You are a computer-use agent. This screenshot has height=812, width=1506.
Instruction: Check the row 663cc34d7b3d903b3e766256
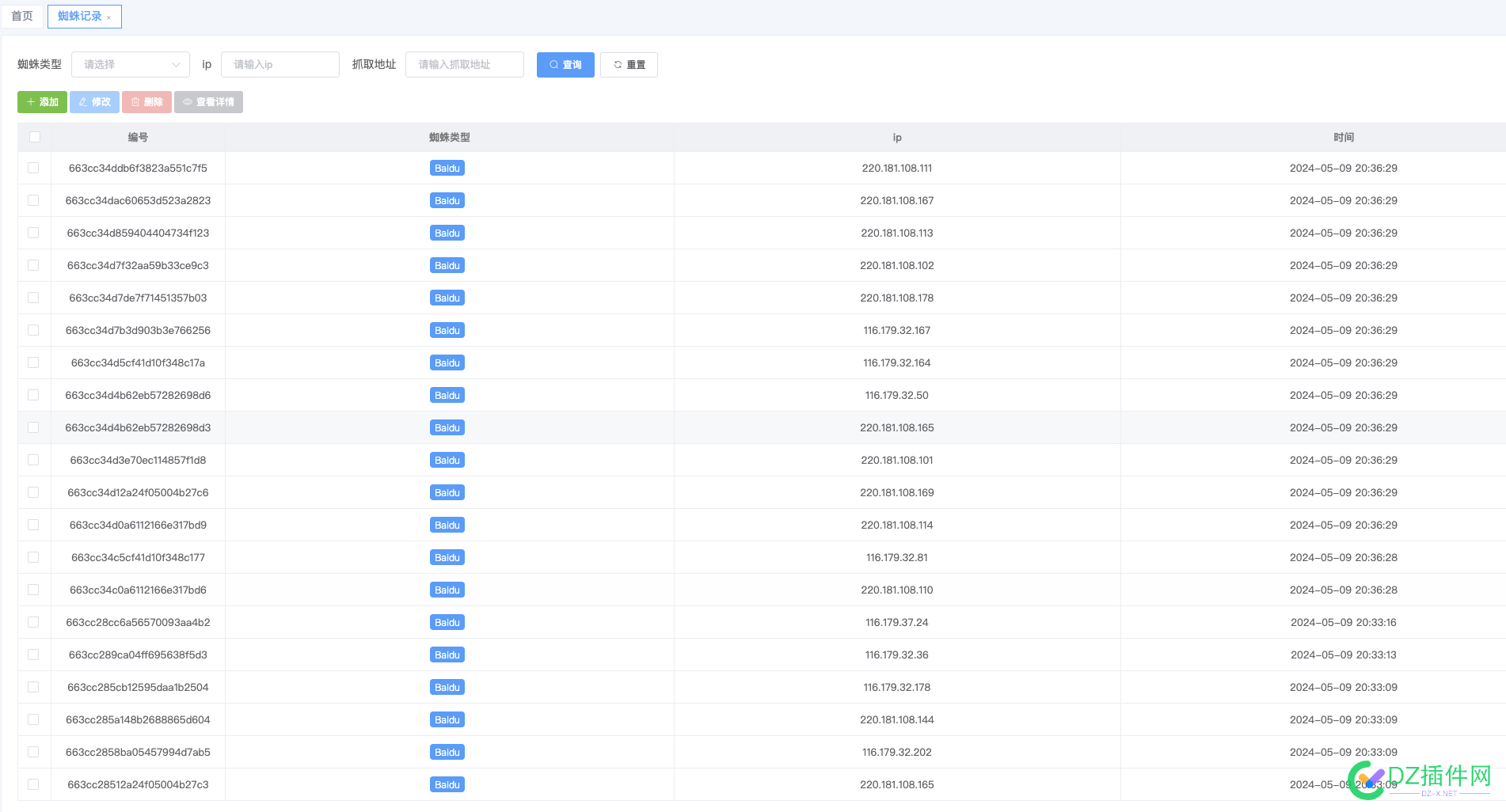pyautogui.click(x=33, y=330)
